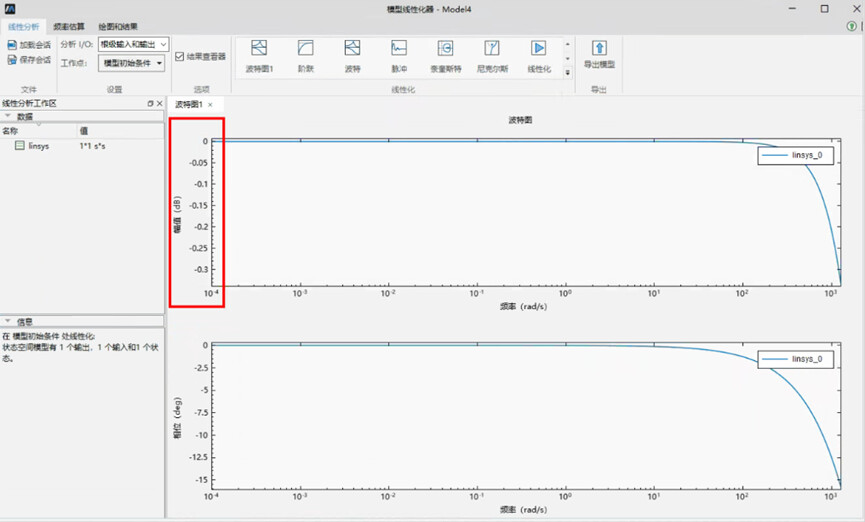Select the 阶跃 step response icon
This screenshot has width=865, height=522.
pyautogui.click(x=306, y=48)
